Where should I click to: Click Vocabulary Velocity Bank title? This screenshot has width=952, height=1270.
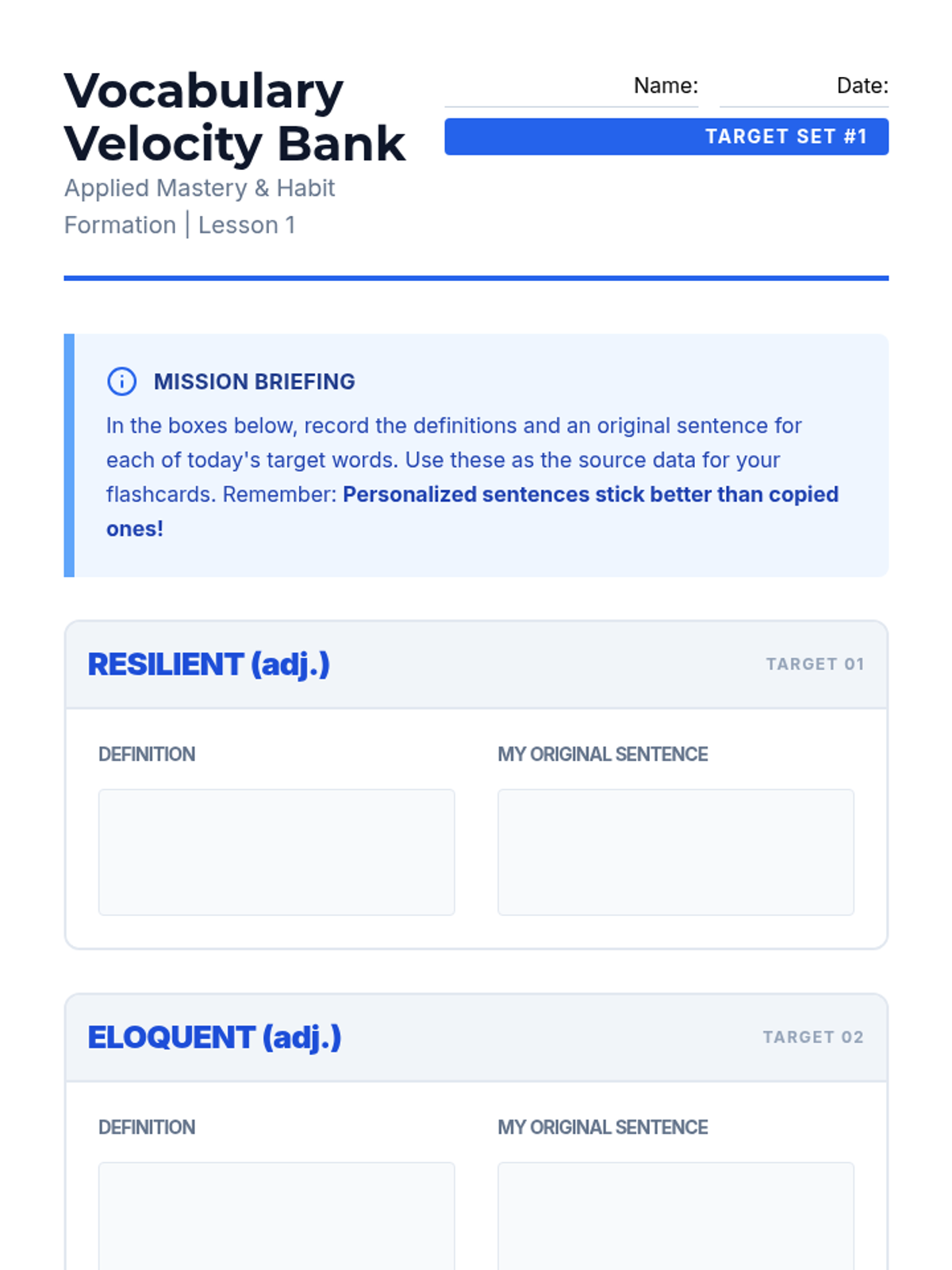[x=234, y=117]
